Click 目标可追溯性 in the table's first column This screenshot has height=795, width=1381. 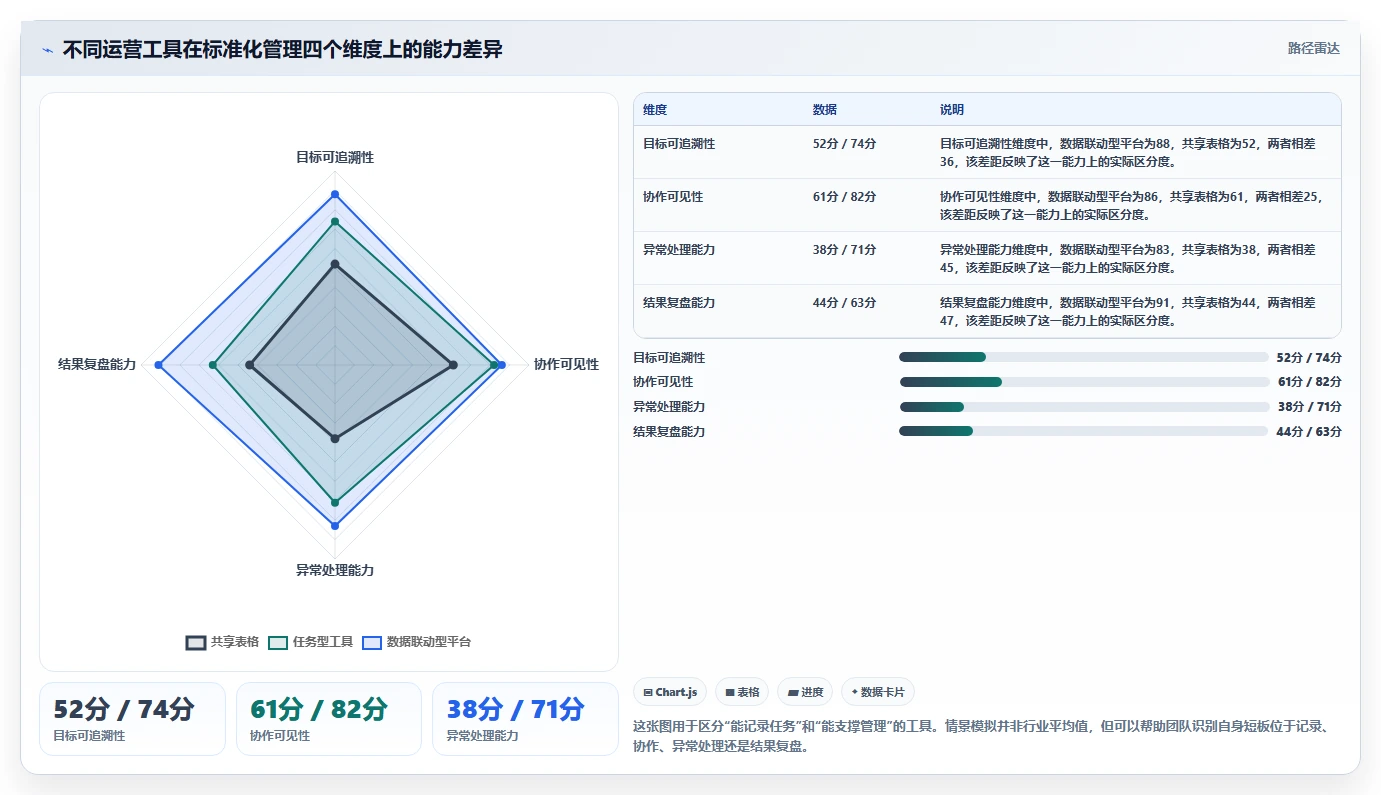tap(679, 144)
